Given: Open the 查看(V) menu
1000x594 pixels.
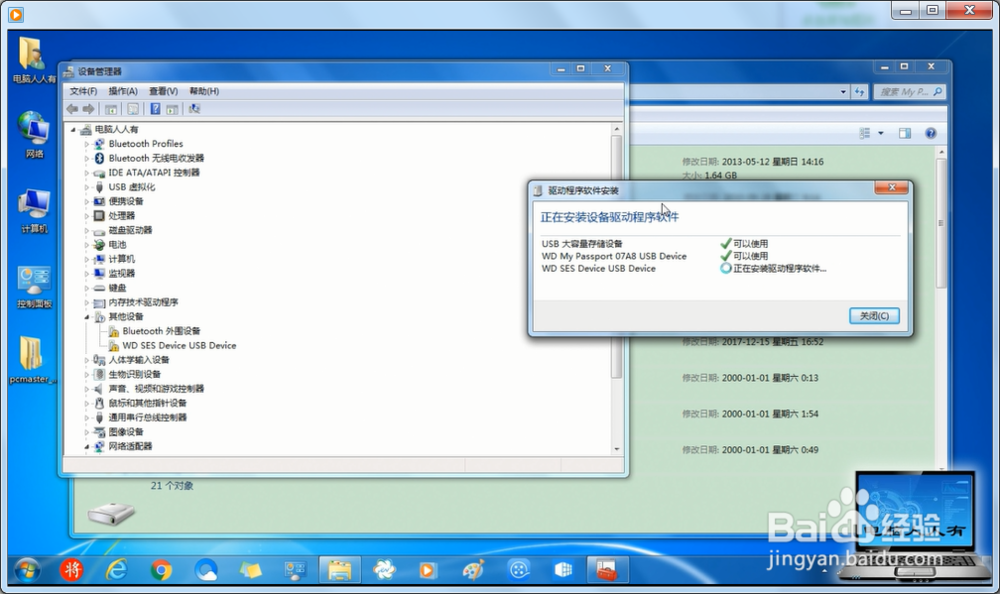Looking at the screenshot, I should pyautogui.click(x=163, y=91).
